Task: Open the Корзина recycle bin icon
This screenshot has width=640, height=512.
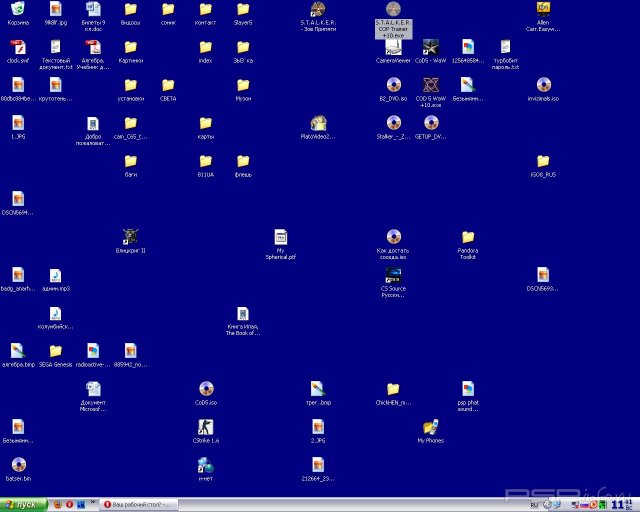Action: coord(17,10)
